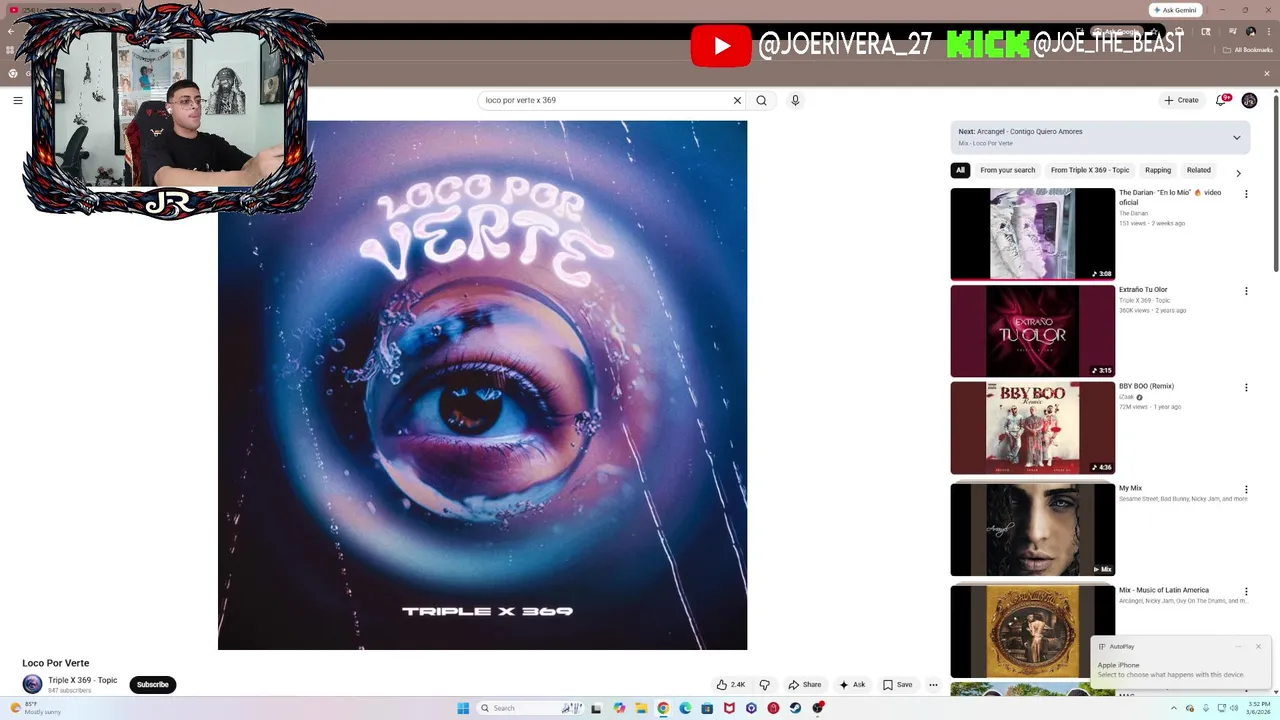The width and height of the screenshot is (1280, 720).
Task: Open the BBY BOO Remix thumbnail
Action: (x=1033, y=428)
